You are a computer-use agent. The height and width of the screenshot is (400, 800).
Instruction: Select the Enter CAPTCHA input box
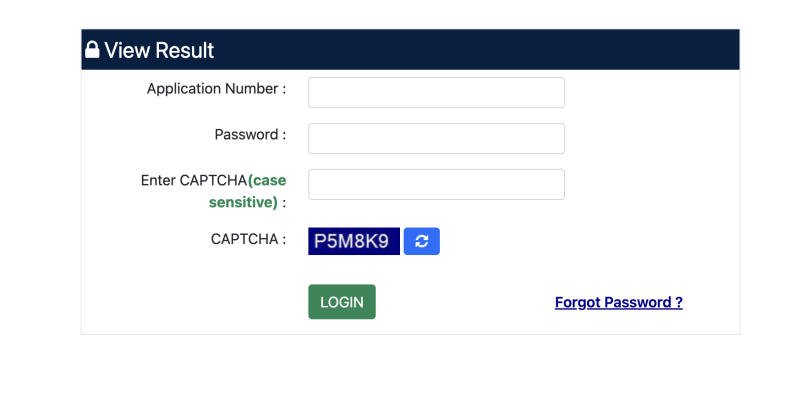(436, 184)
